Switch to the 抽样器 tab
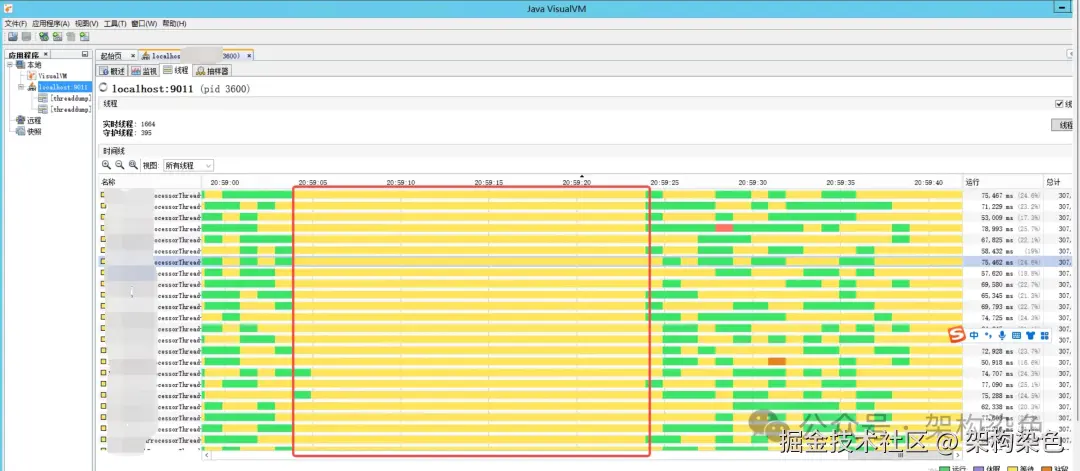This screenshot has height=471, width=1080. (x=211, y=70)
